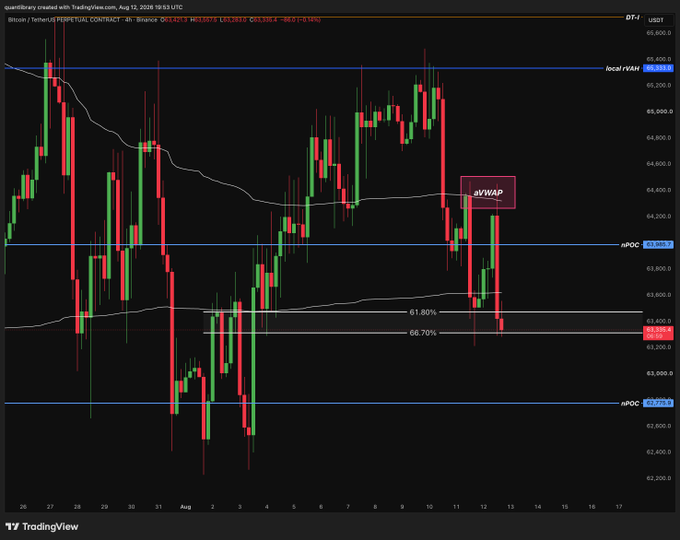Click date 10 on the time axis
This screenshot has width=680, height=540.
coord(429,507)
